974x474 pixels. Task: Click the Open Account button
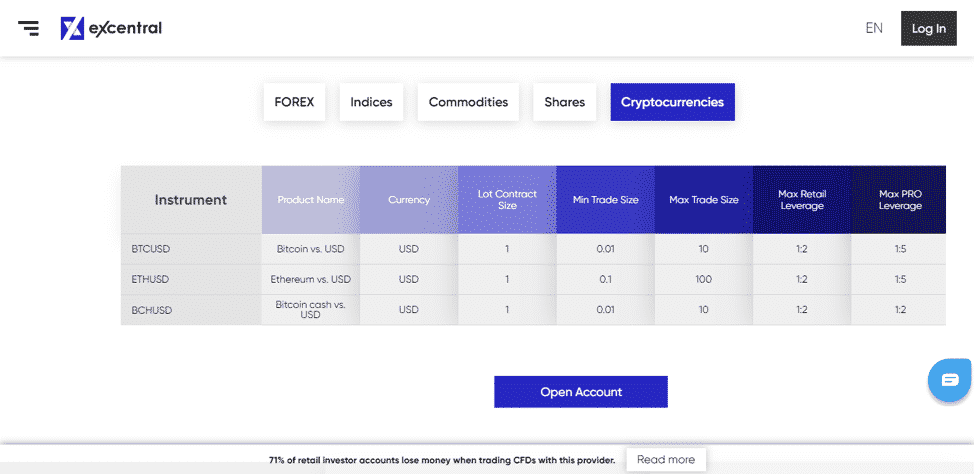(x=581, y=392)
